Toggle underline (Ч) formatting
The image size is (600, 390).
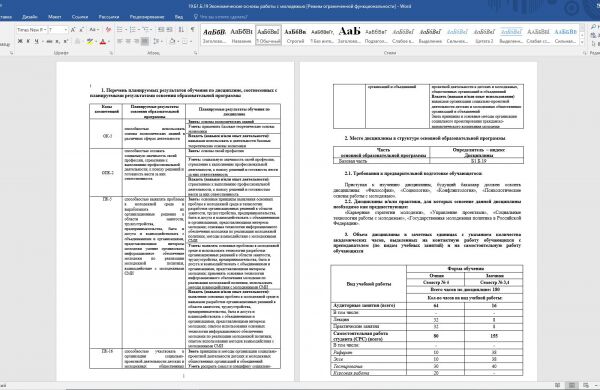(x=37, y=41)
